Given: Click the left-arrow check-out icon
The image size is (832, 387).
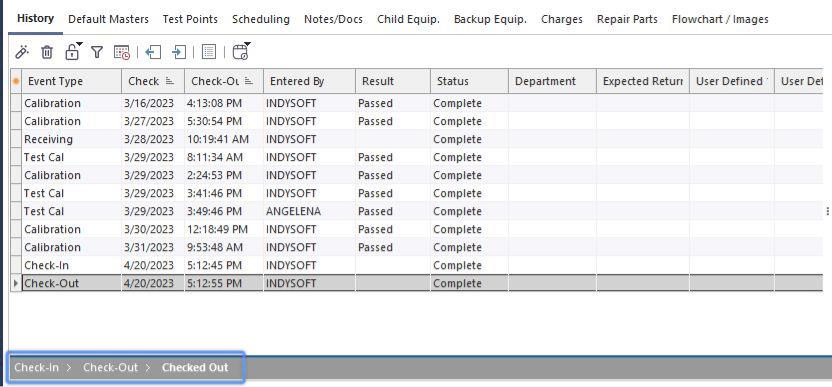Looking at the screenshot, I should 153,51.
